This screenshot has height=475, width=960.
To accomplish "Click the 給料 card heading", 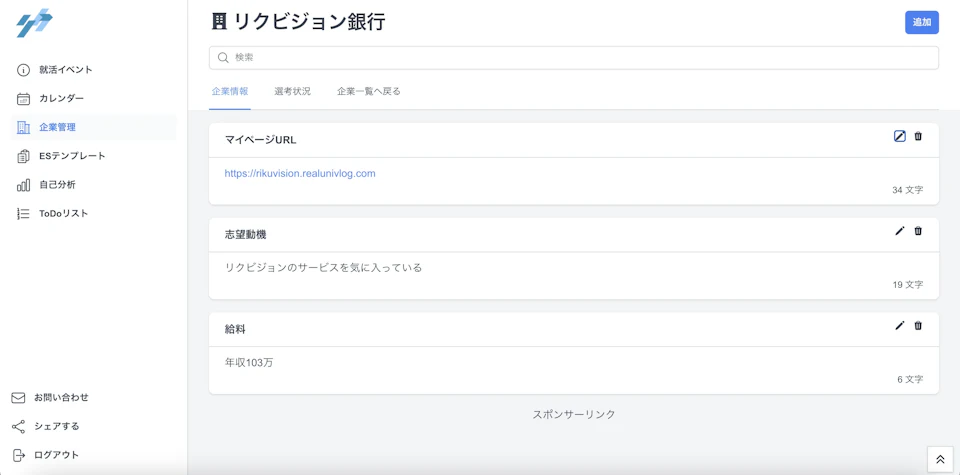I will click(x=235, y=329).
